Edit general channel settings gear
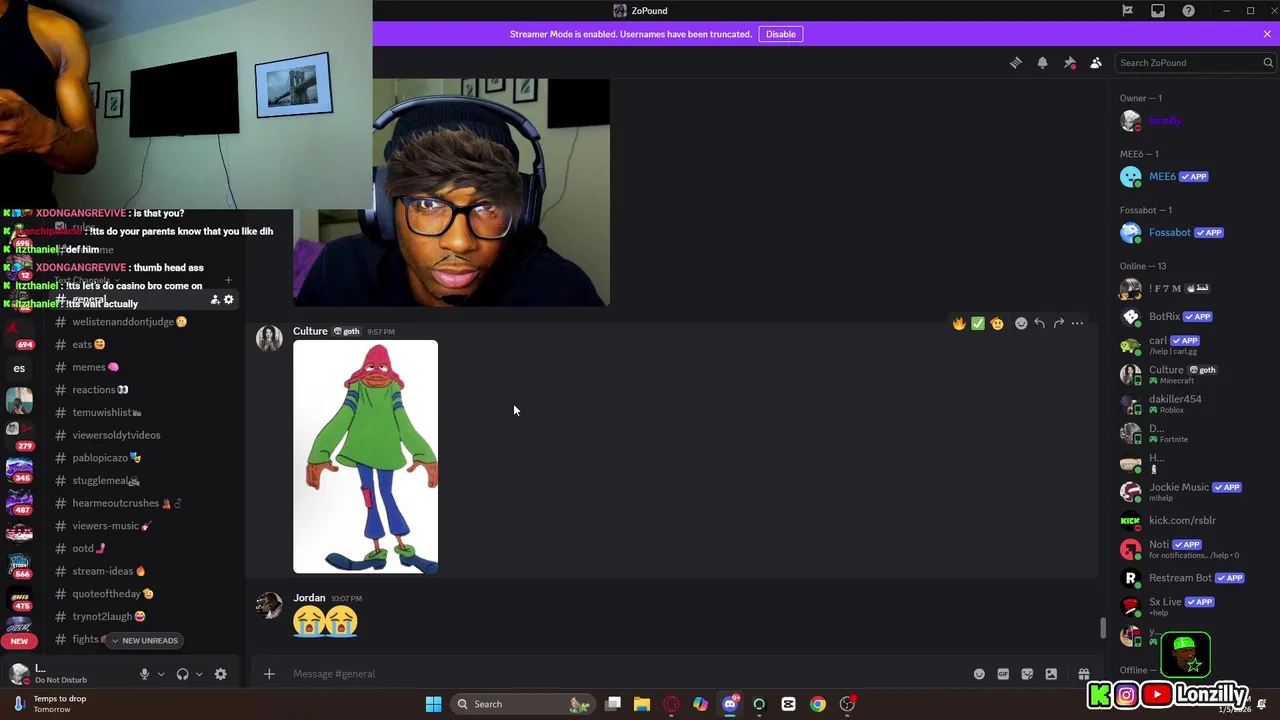Viewport: 1280px width, 720px height. [229, 300]
